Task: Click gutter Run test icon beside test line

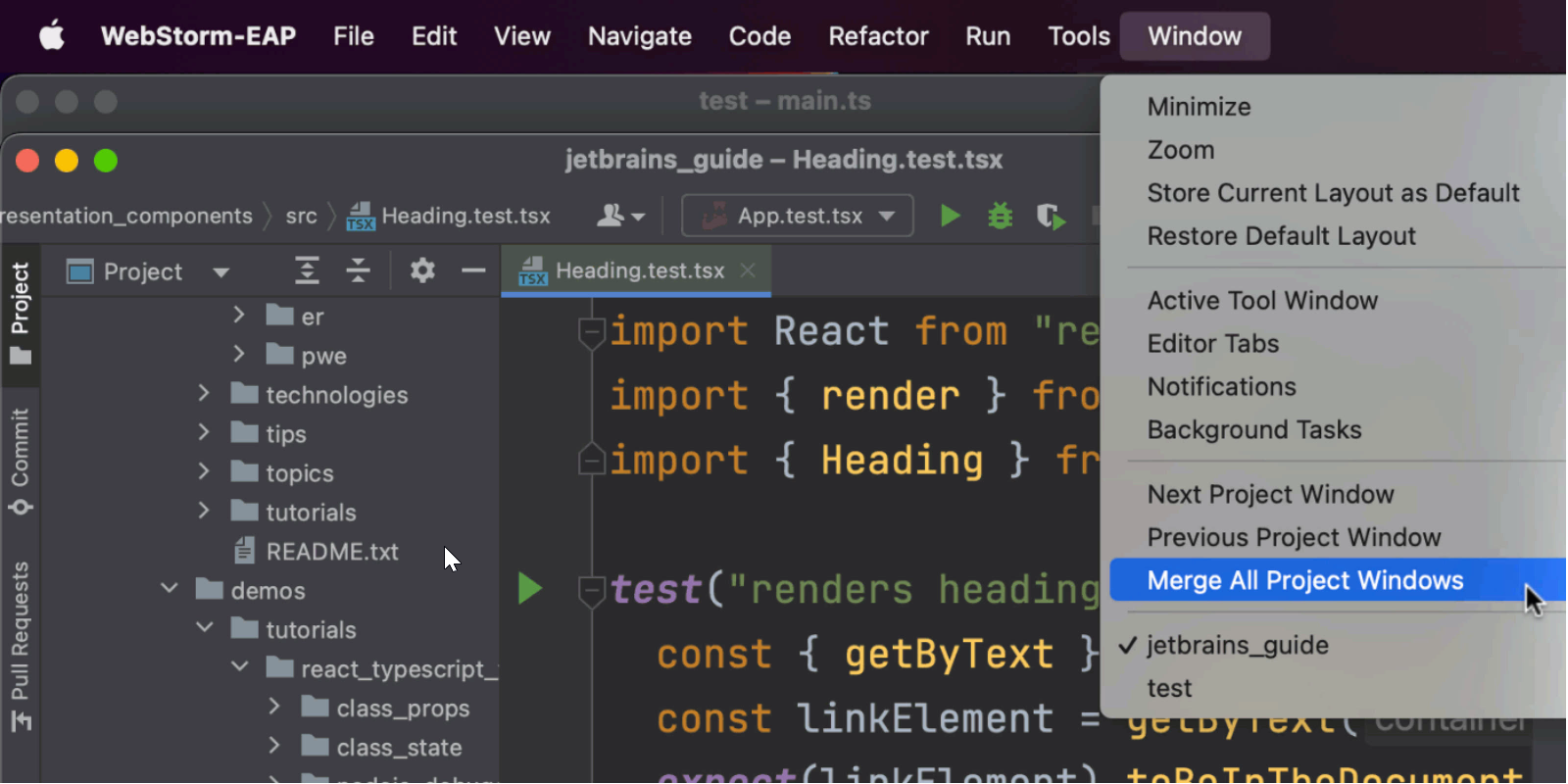Action: 529,589
